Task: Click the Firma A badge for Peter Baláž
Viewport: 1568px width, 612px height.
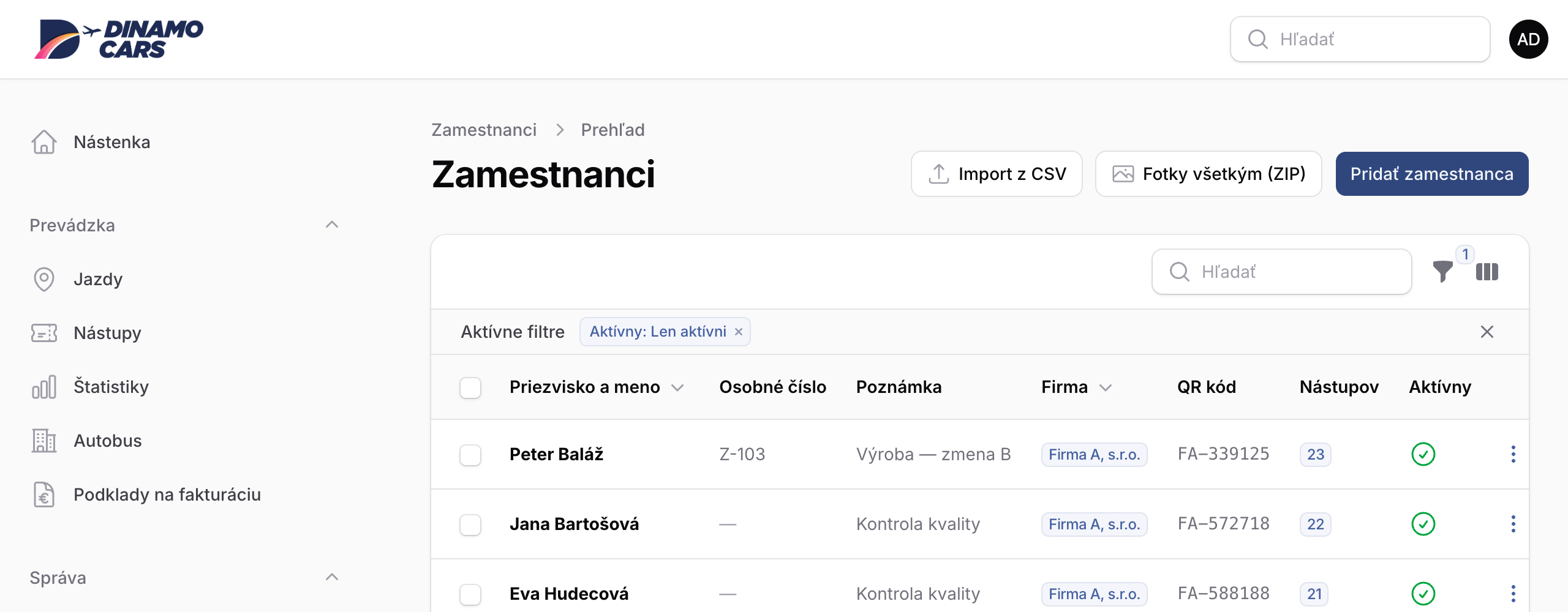Action: [x=1094, y=455]
